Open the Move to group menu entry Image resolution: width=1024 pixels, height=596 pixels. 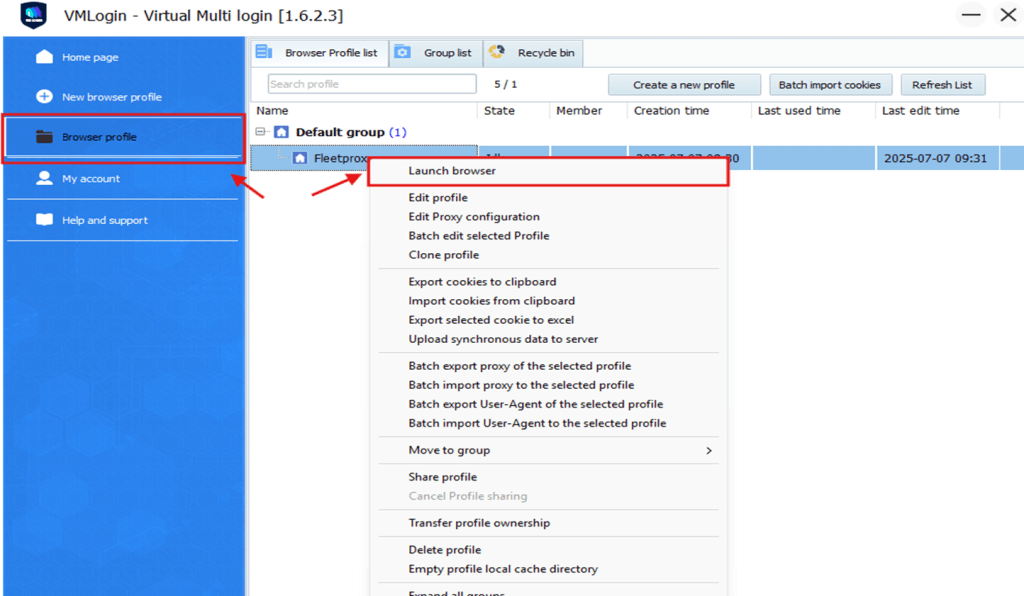point(449,450)
